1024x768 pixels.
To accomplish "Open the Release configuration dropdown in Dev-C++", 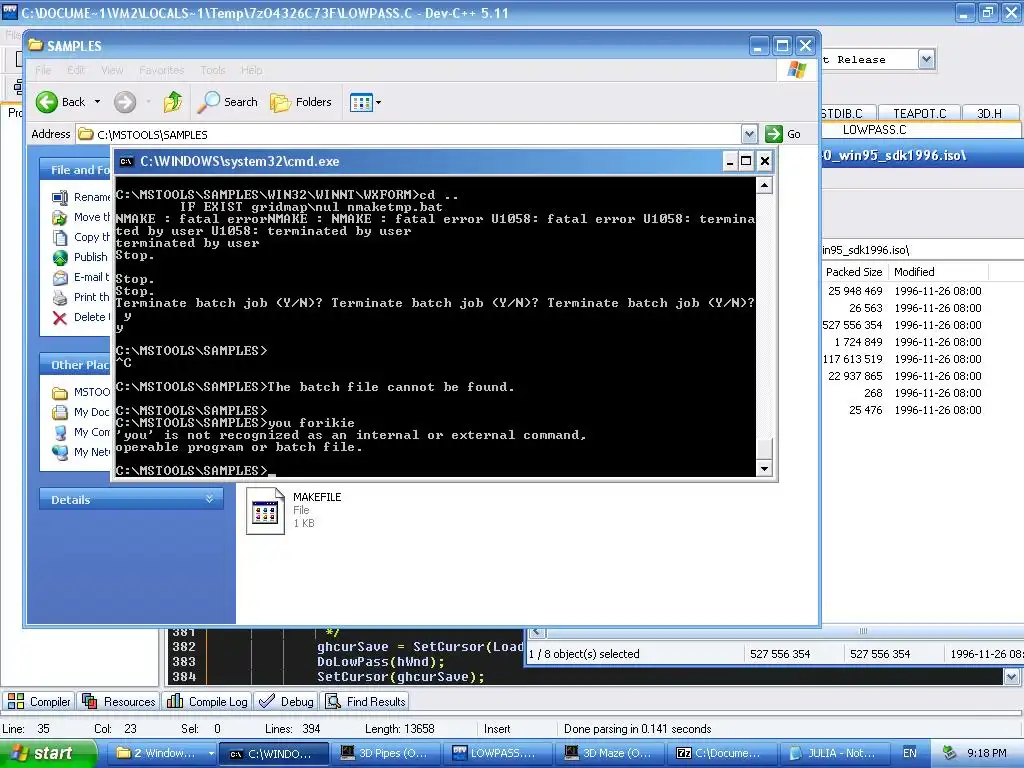I will tap(926, 59).
